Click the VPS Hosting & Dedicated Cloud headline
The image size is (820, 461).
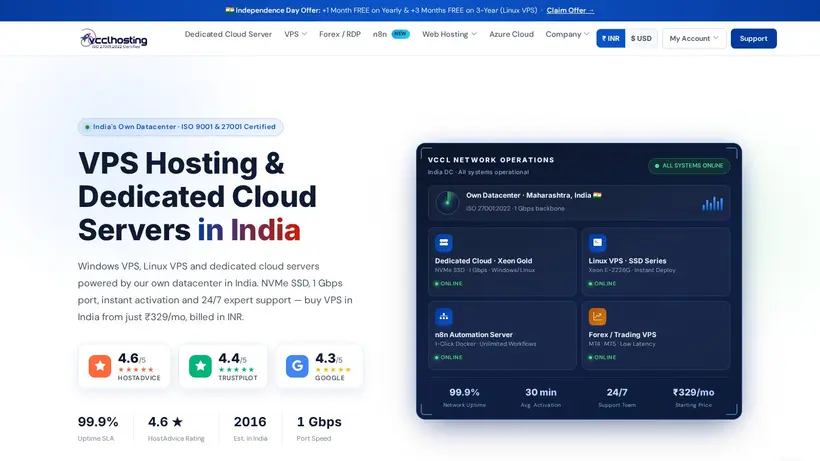197,197
